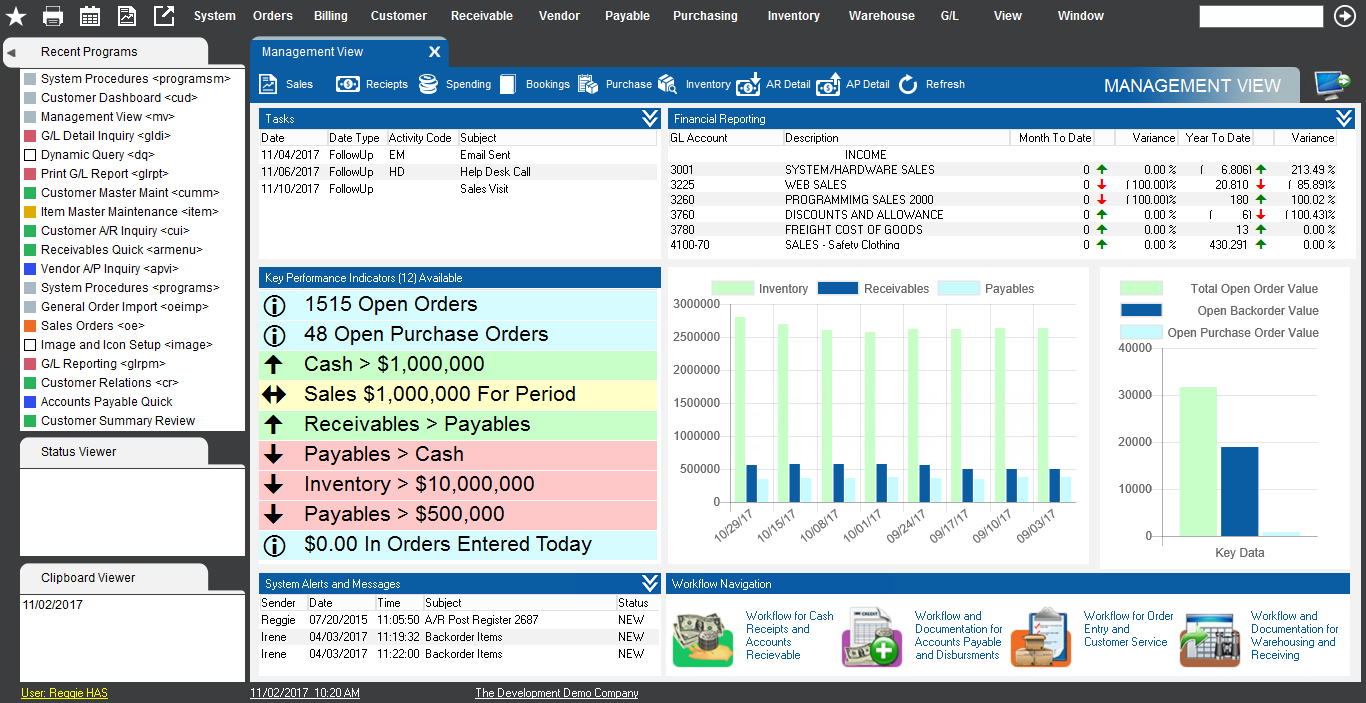Open the Receivable menu
The height and width of the screenshot is (703, 1366).
pos(481,16)
